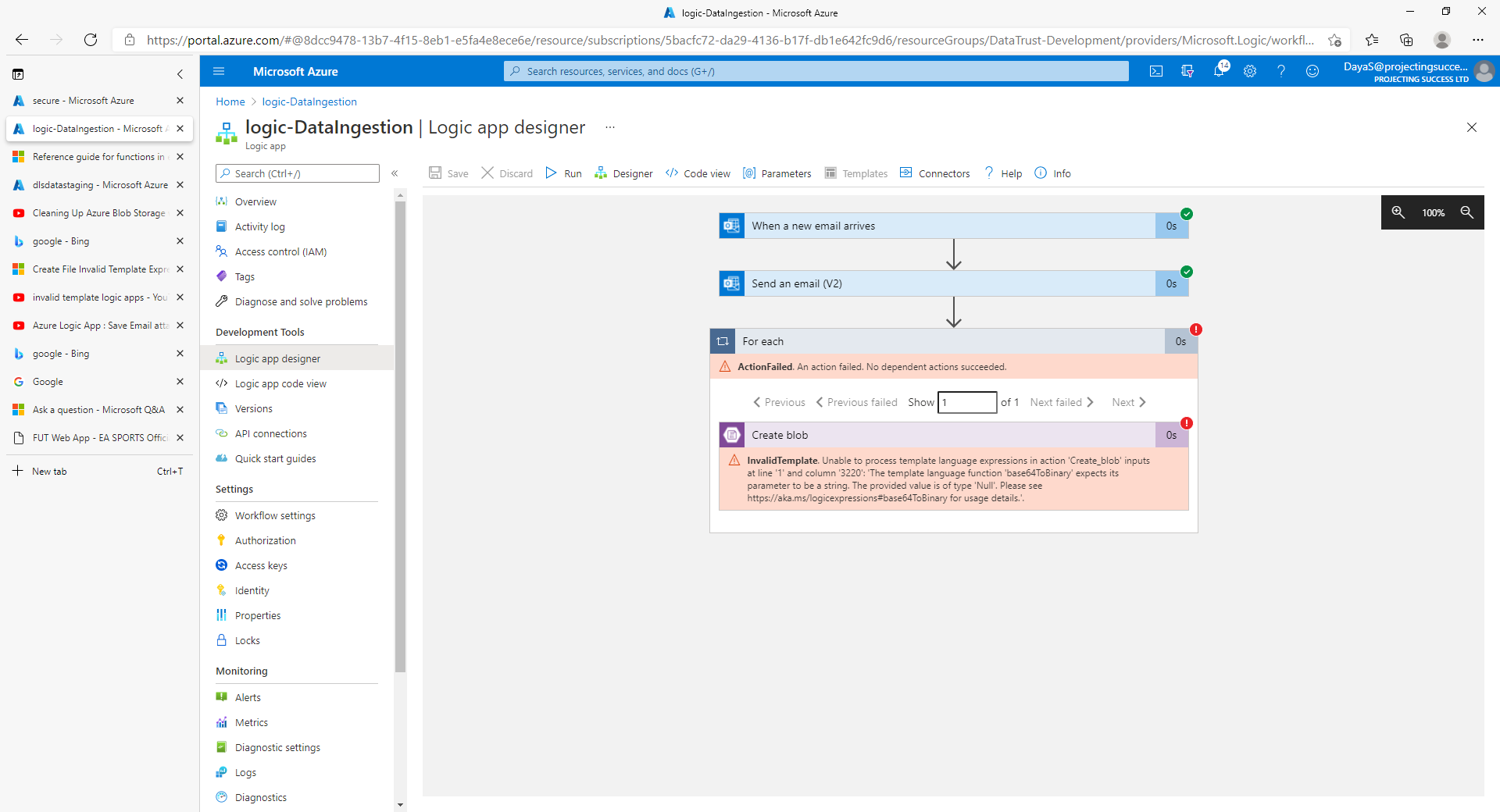The height and width of the screenshot is (812, 1500).
Task: Open API connections menu item
Action: pyautogui.click(x=297, y=433)
